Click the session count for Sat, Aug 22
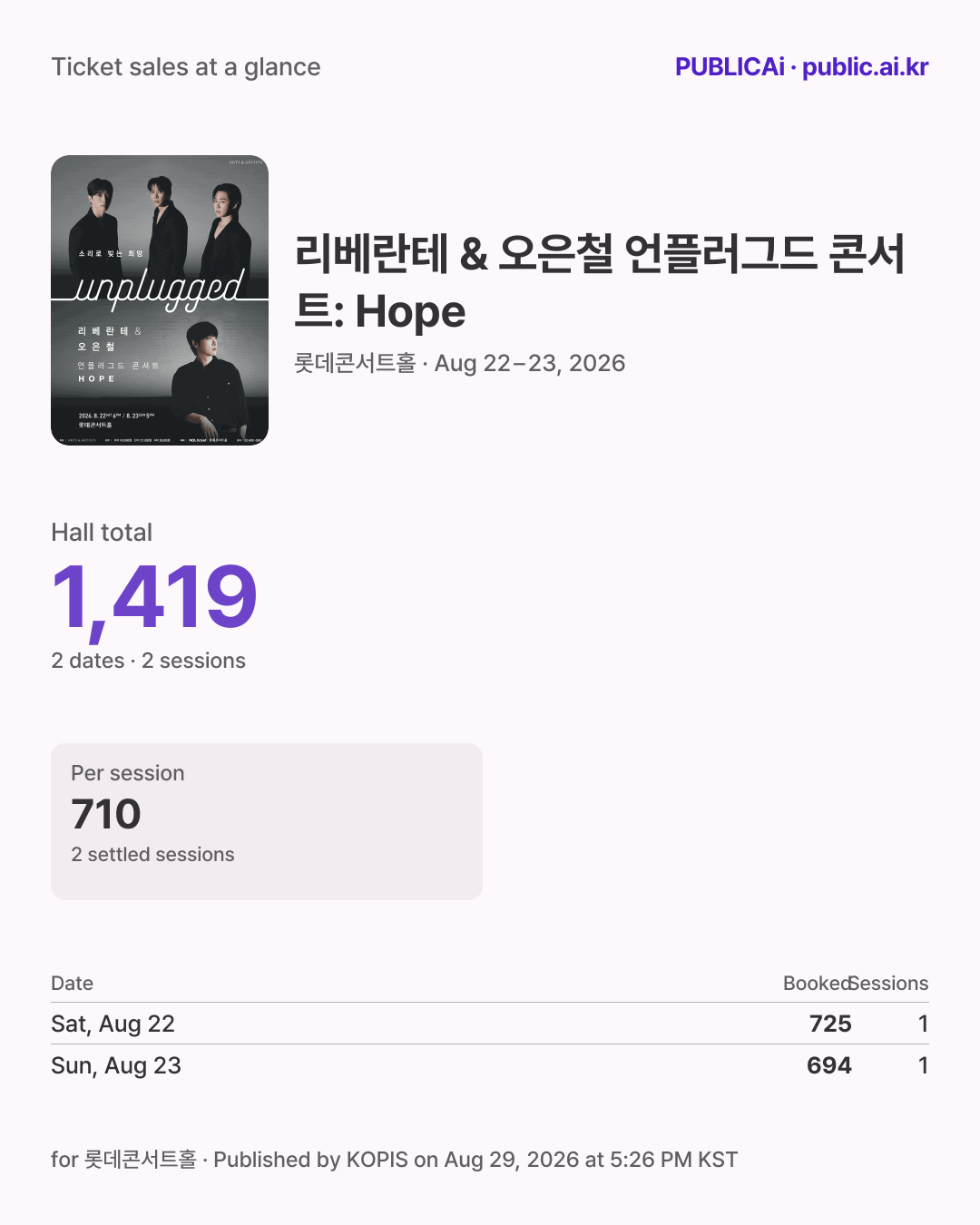 click(x=923, y=1024)
